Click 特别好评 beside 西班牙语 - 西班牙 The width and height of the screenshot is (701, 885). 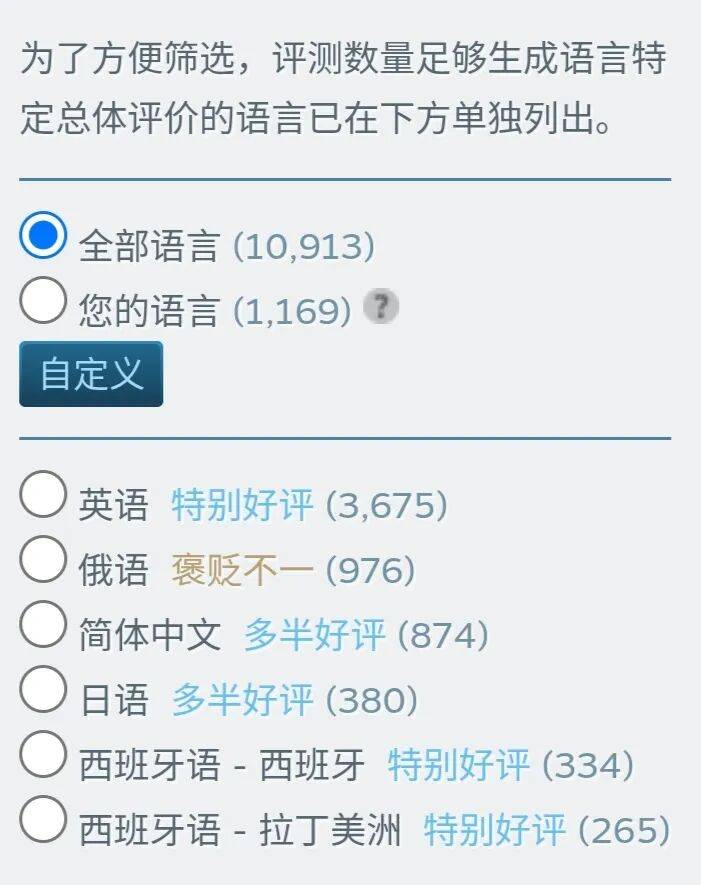click(458, 765)
